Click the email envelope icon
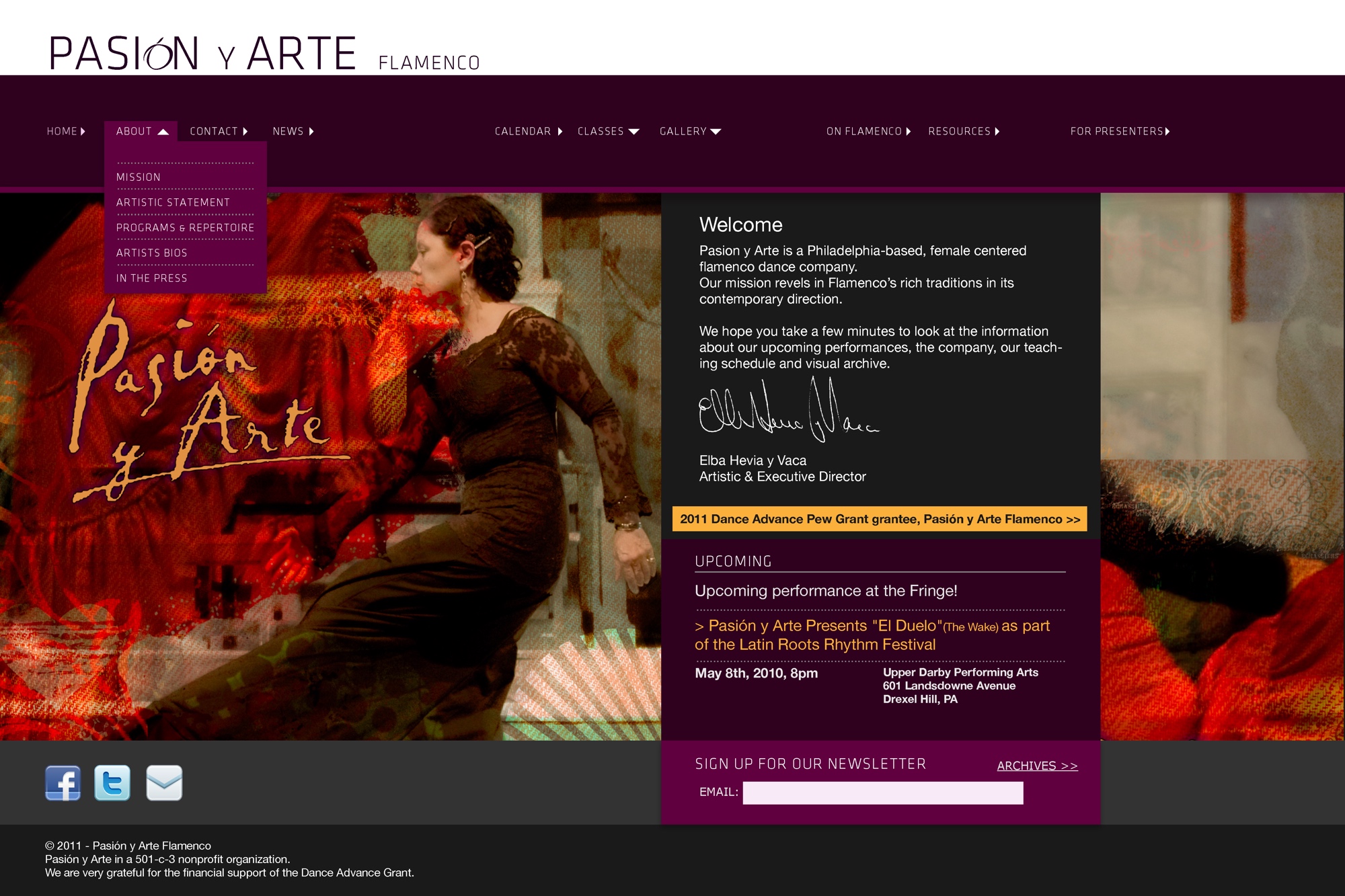 click(x=164, y=783)
